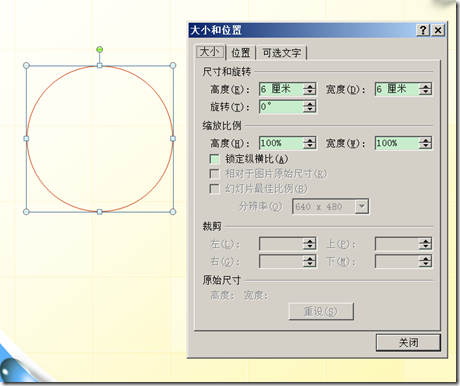Click the bottom-right corner resize handle
The width and height of the screenshot is (460, 386).
[173, 212]
